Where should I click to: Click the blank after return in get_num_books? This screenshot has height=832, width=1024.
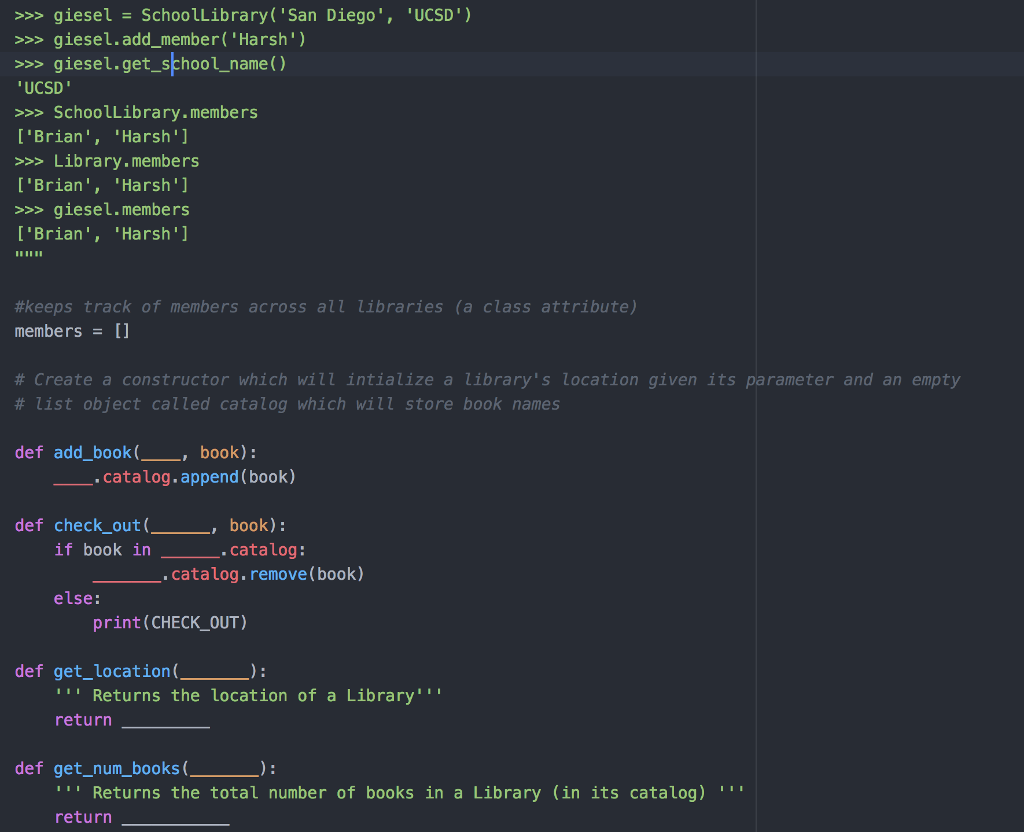pyautogui.click(x=176, y=818)
